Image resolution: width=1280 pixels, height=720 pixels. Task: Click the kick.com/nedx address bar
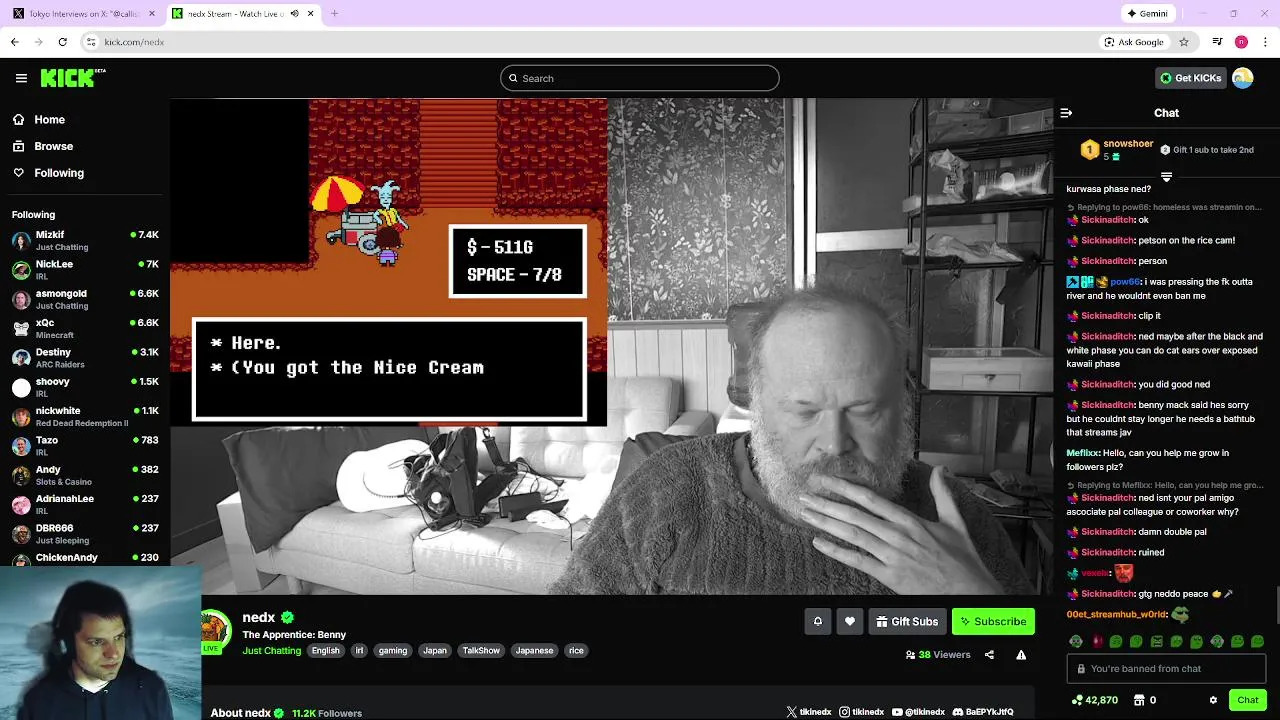[x=590, y=42]
